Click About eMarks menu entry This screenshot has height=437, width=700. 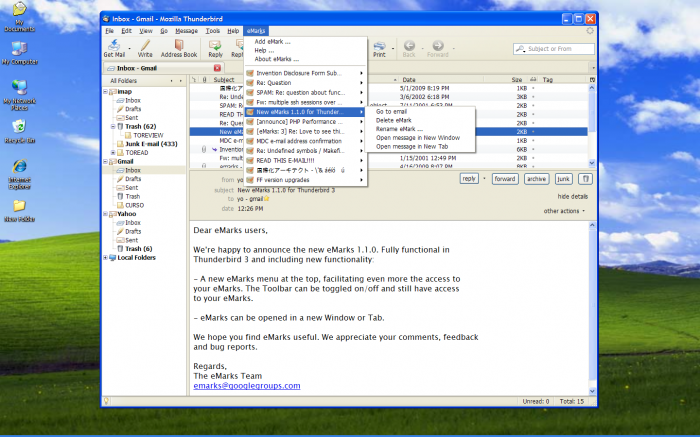pyautogui.click(x=277, y=59)
